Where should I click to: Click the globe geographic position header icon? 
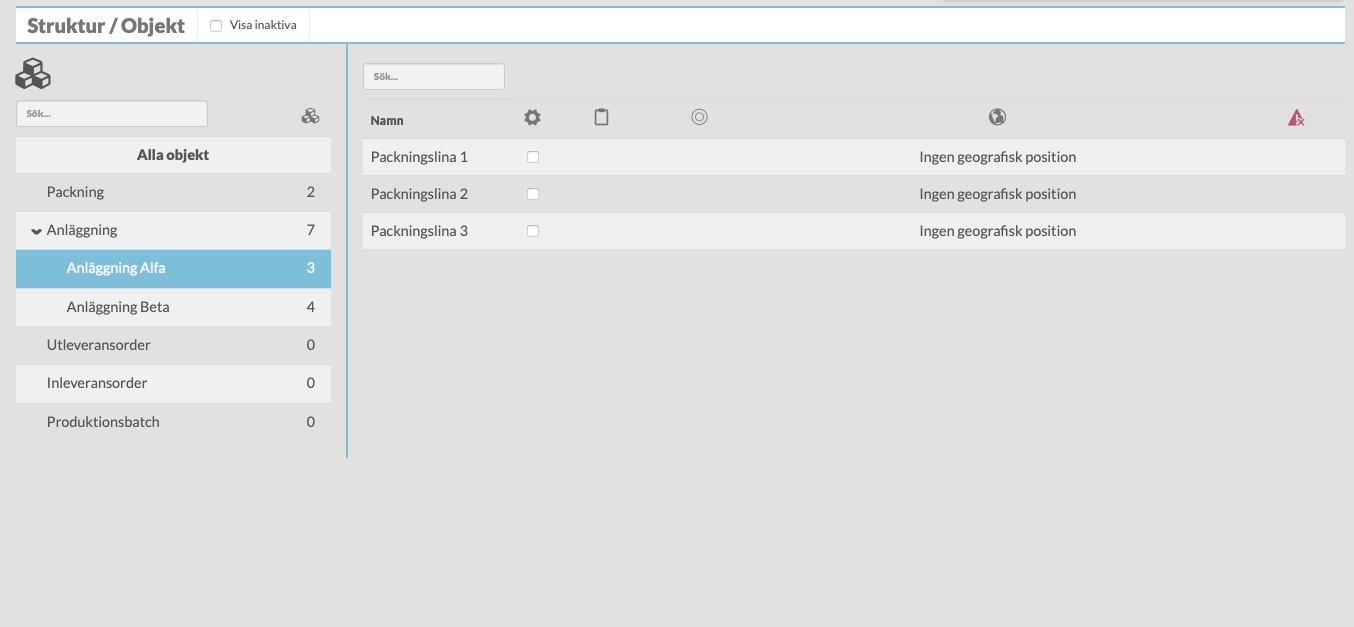997,118
